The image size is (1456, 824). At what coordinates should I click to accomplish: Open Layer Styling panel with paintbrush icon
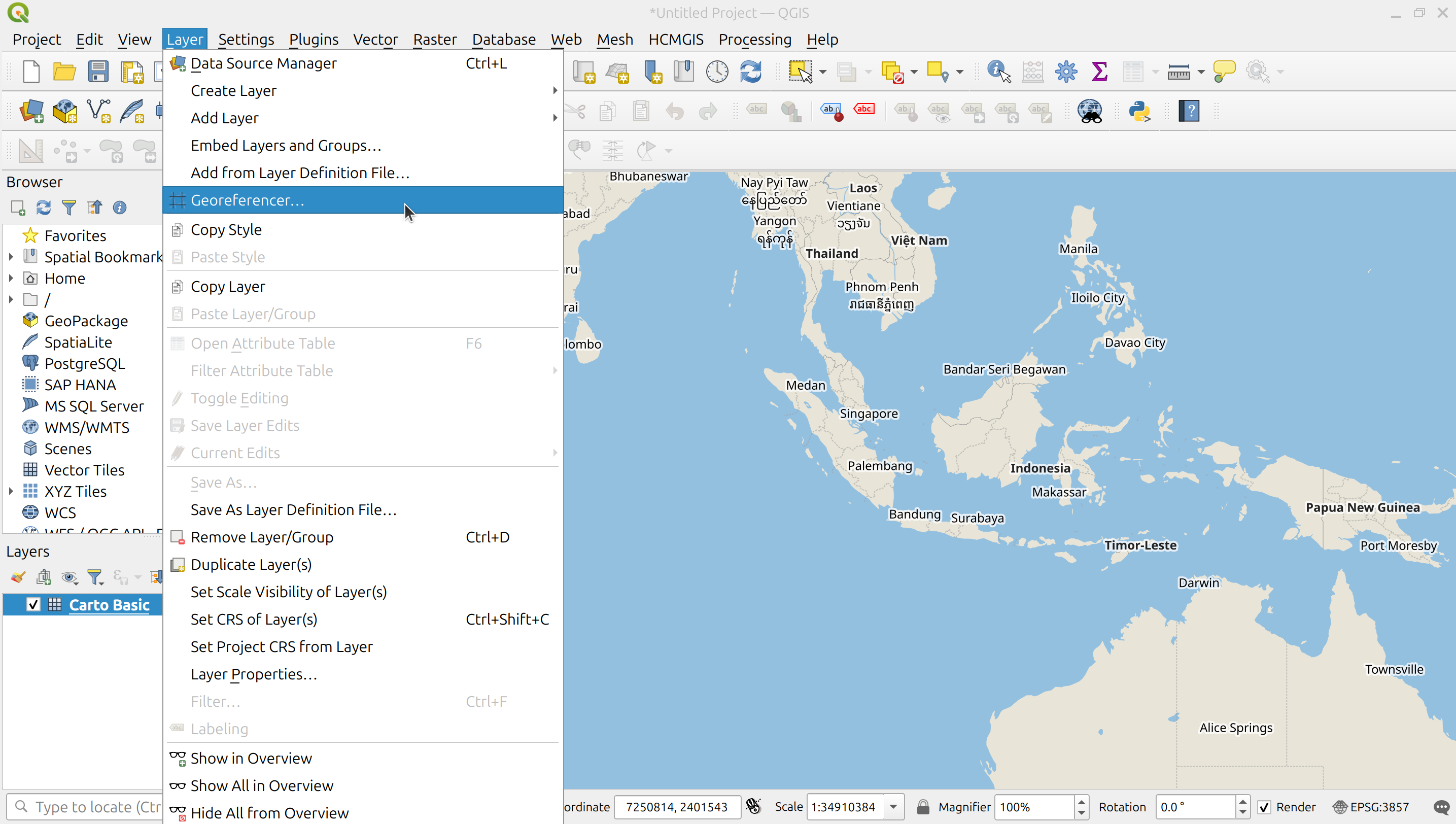tap(17, 577)
